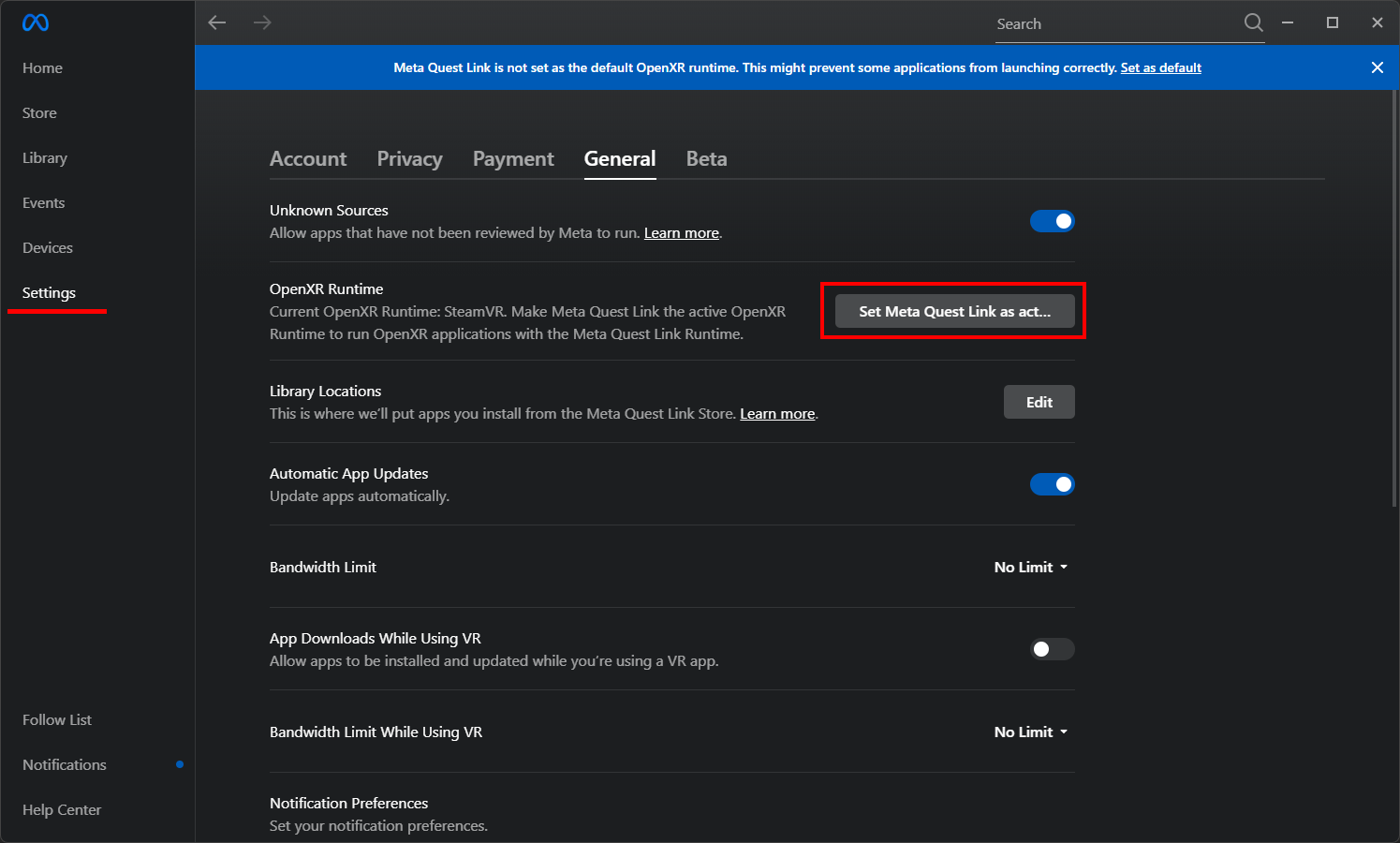The height and width of the screenshot is (843, 1400).
Task: Open the Beta settings tab
Action: 706,158
